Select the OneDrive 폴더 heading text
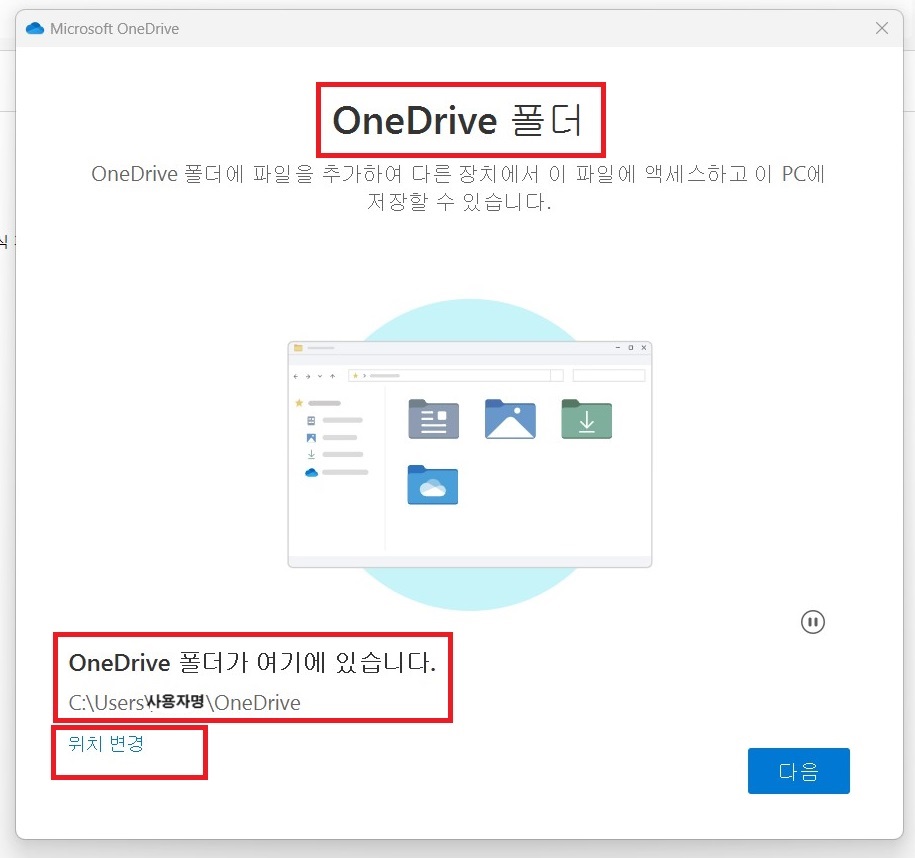 tap(457, 120)
